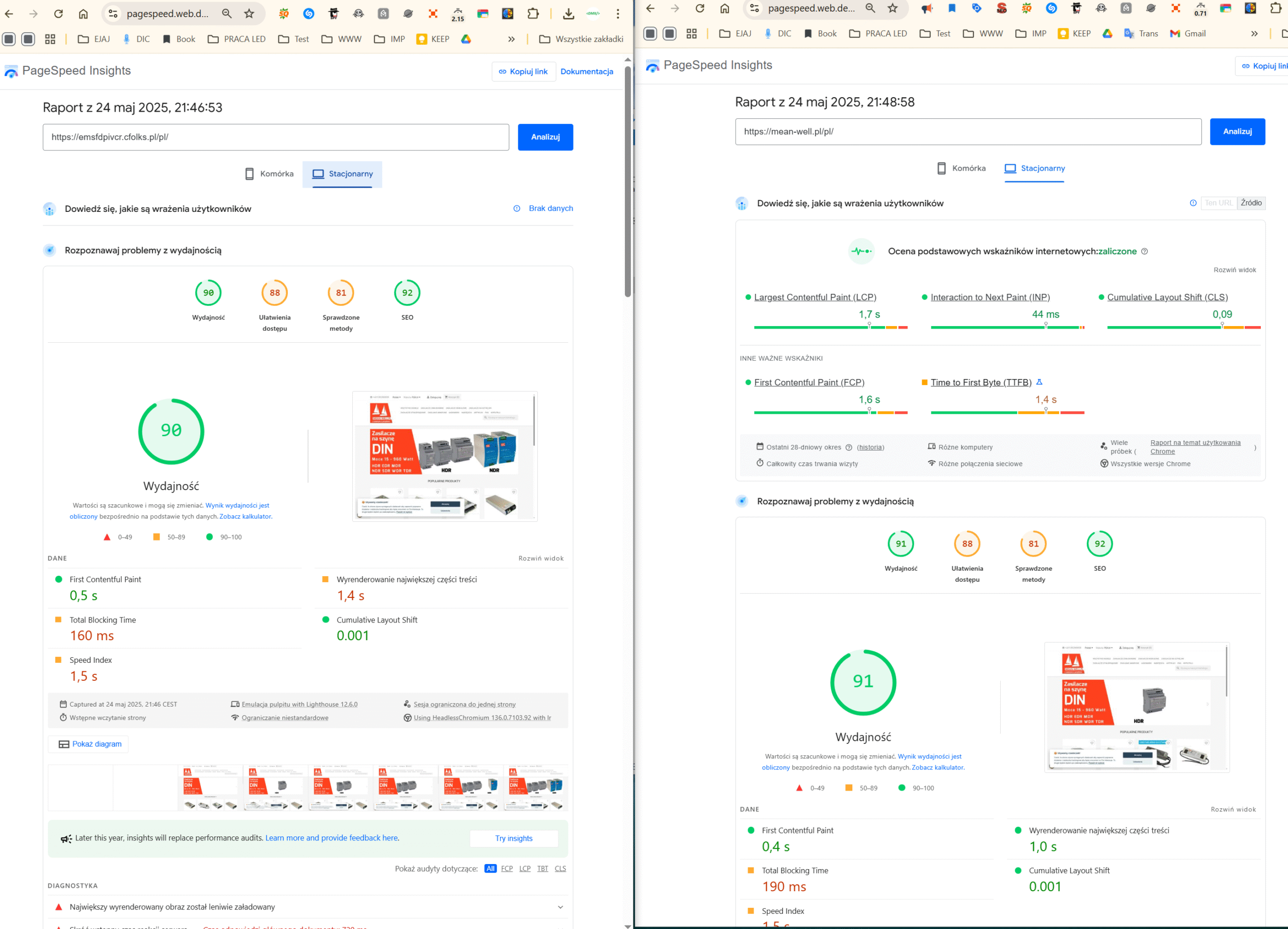Click the emsfdpivcr.cfolks.pl URL input field
1288x929 pixels.
pyautogui.click(x=275, y=137)
